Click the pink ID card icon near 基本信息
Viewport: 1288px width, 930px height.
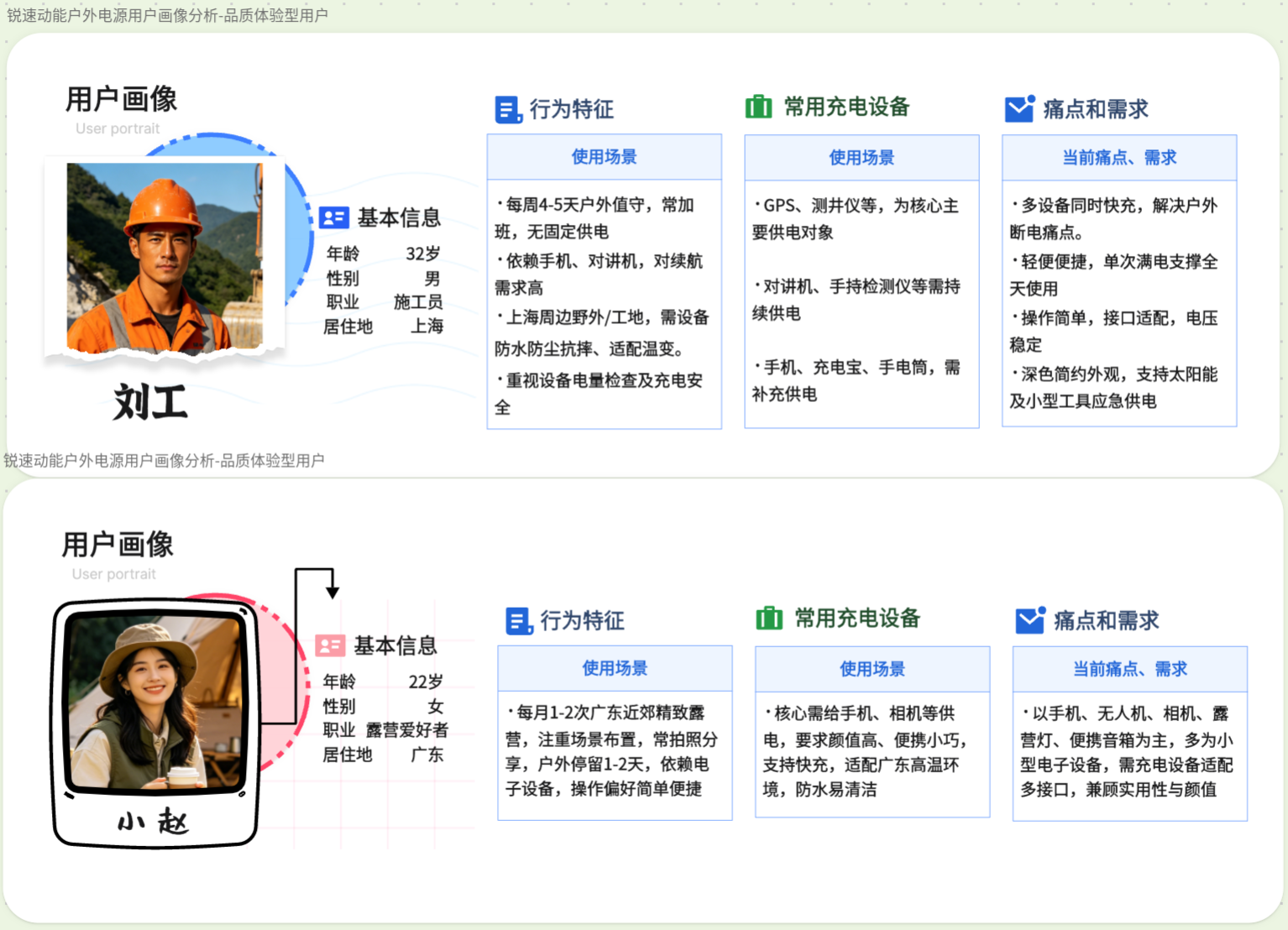[x=330, y=645]
